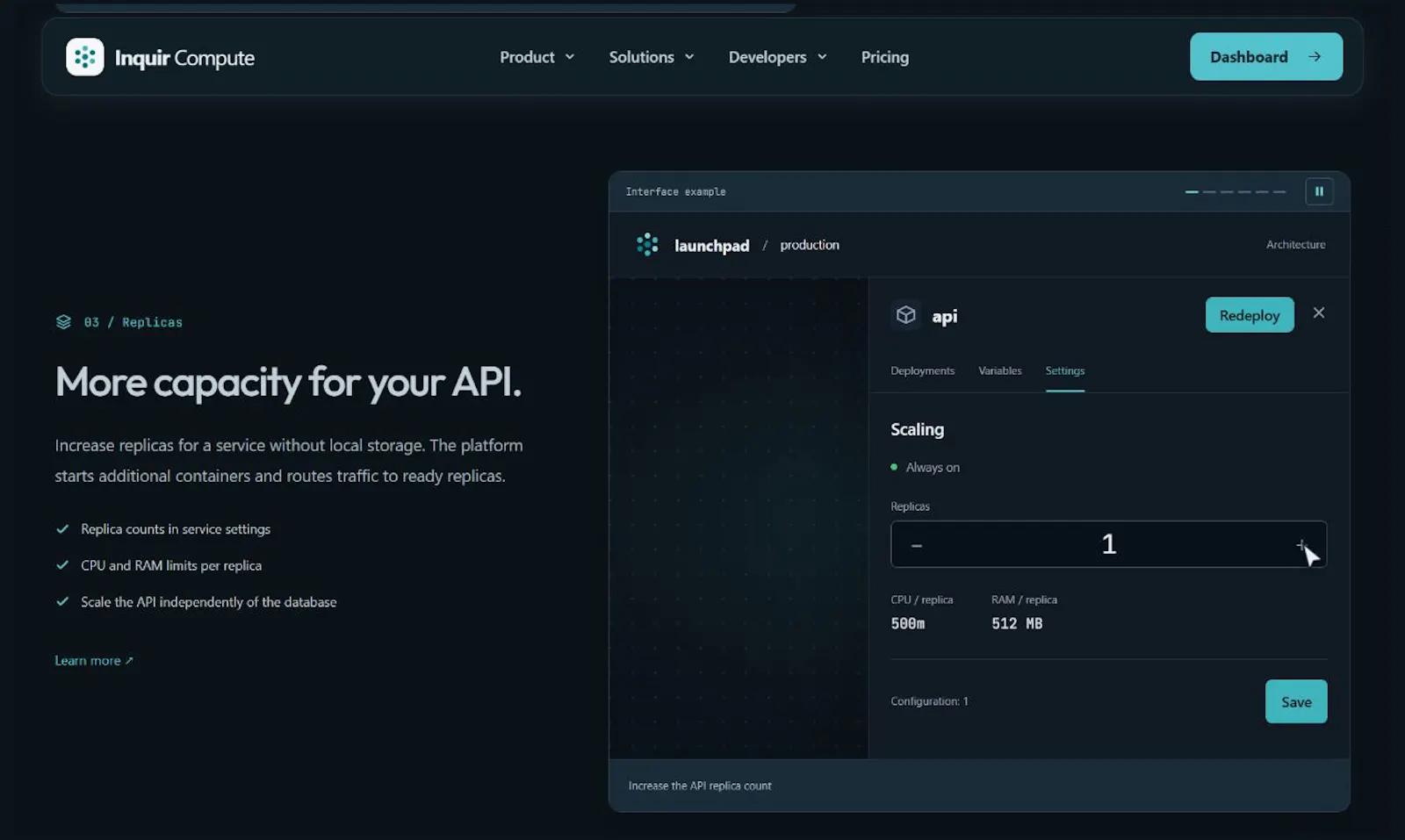Switch to the Variables tab
This screenshot has height=840, width=1405.
pyautogui.click(x=999, y=370)
